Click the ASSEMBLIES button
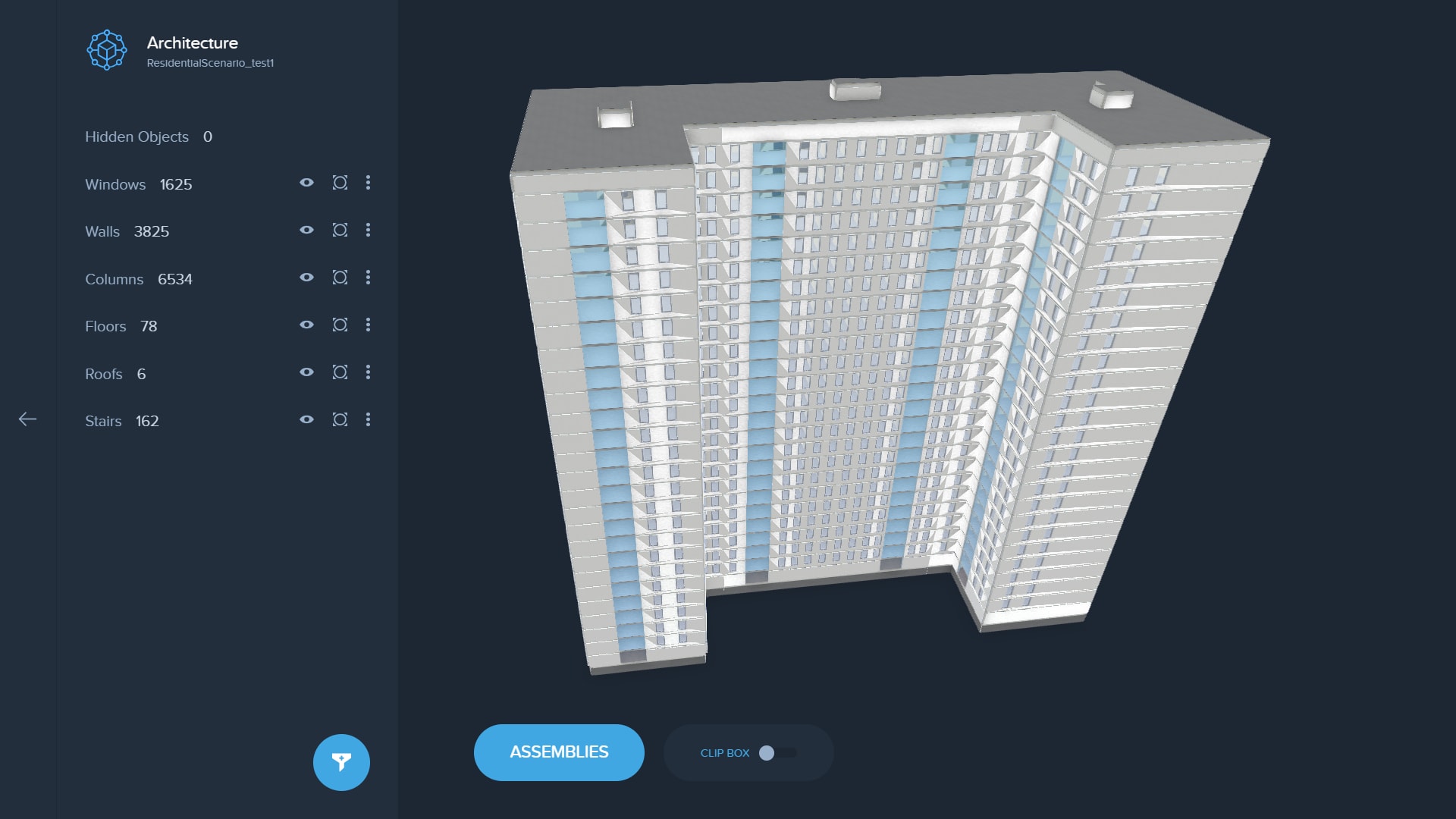Image resolution: width=1456 pixels, height=819 pixels. click(559, 752)
